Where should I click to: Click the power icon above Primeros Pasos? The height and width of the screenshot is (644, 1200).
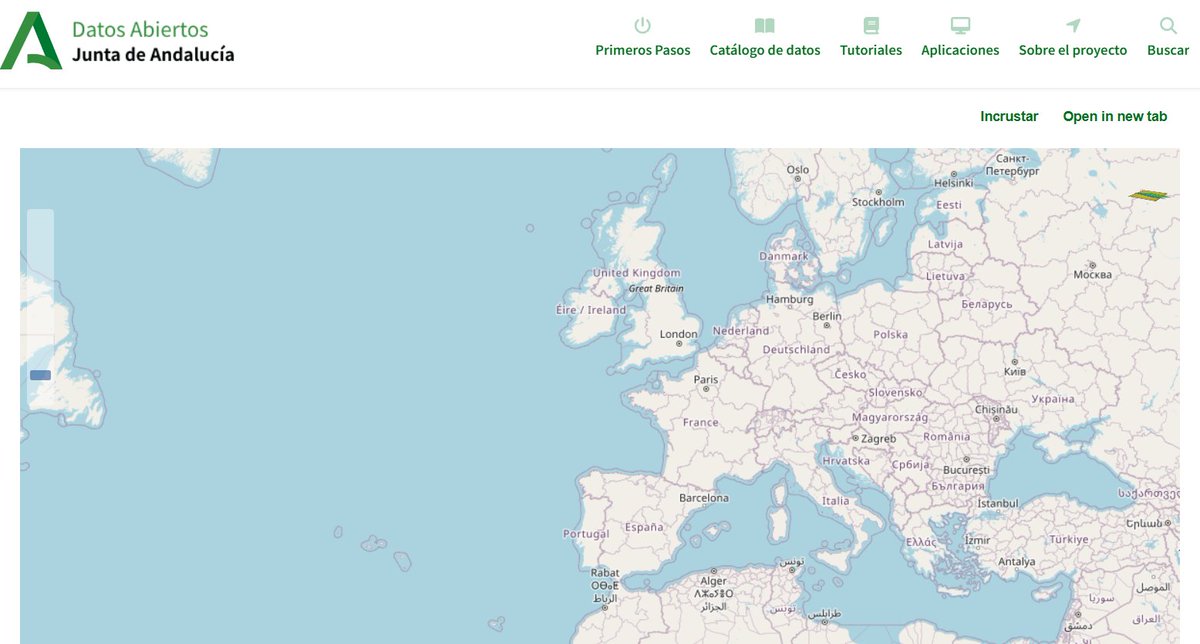click(x=642, y=27)
